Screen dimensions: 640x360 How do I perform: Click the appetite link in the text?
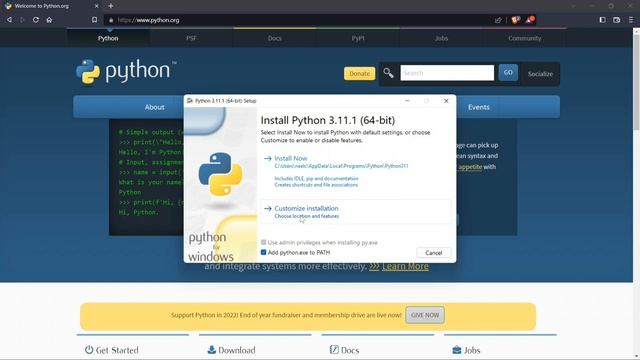click(470, 167)
